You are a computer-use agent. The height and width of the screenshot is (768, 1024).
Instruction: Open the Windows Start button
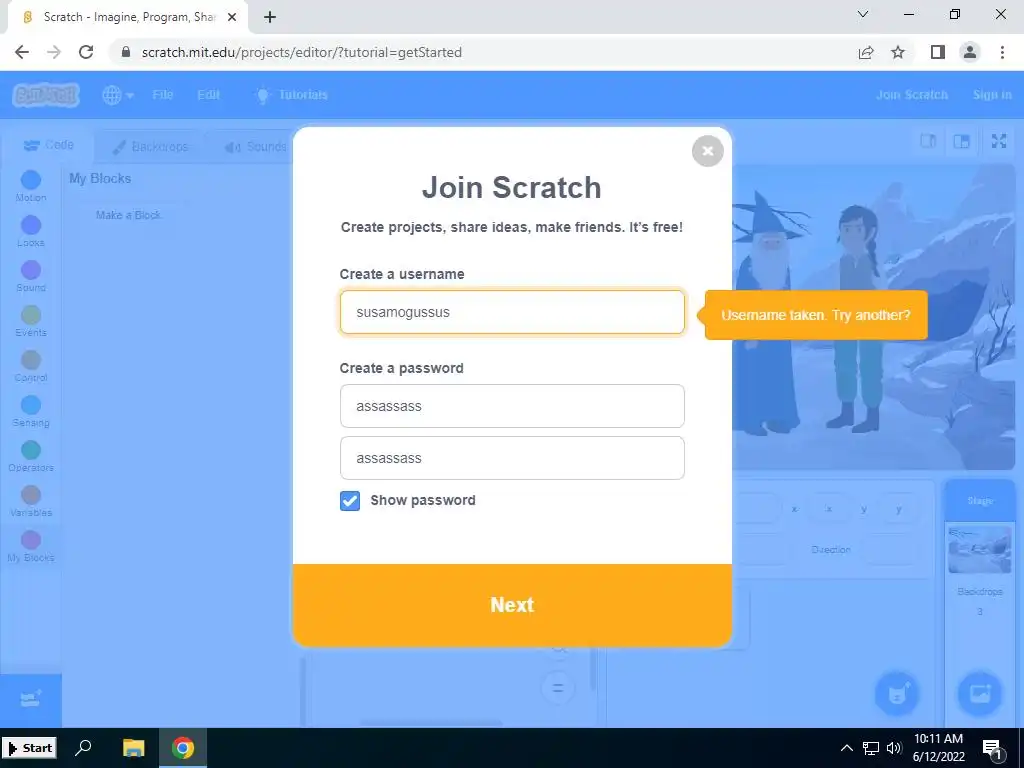[x=29, y=748]
